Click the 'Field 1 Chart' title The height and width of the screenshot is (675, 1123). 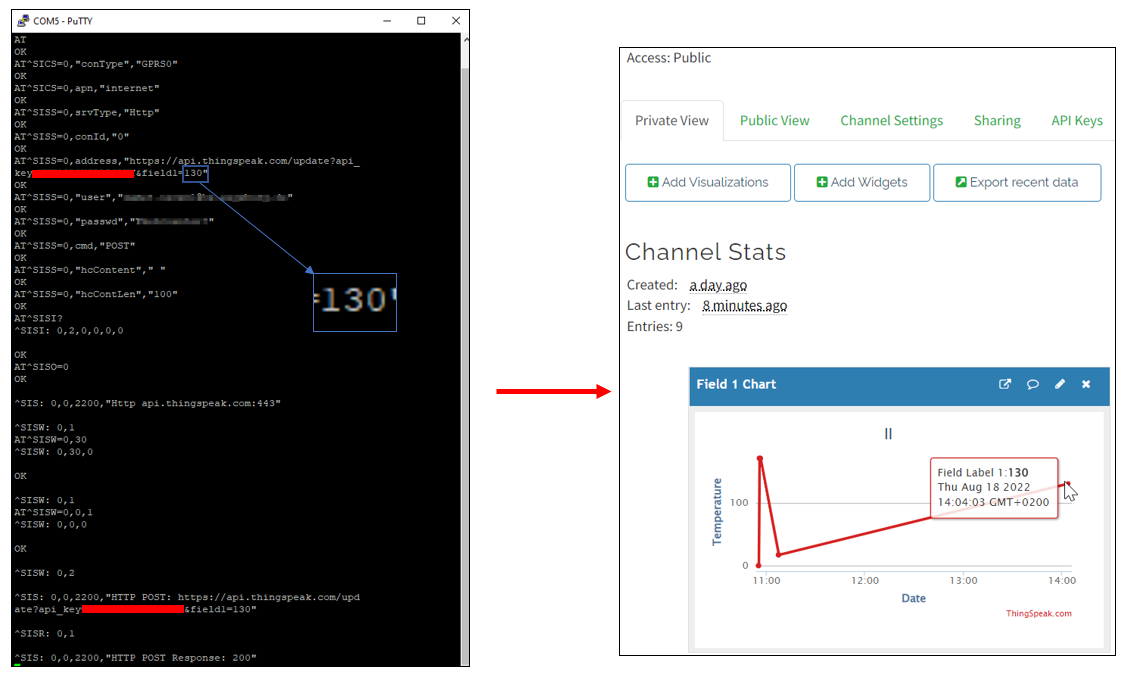coord(736,384)
